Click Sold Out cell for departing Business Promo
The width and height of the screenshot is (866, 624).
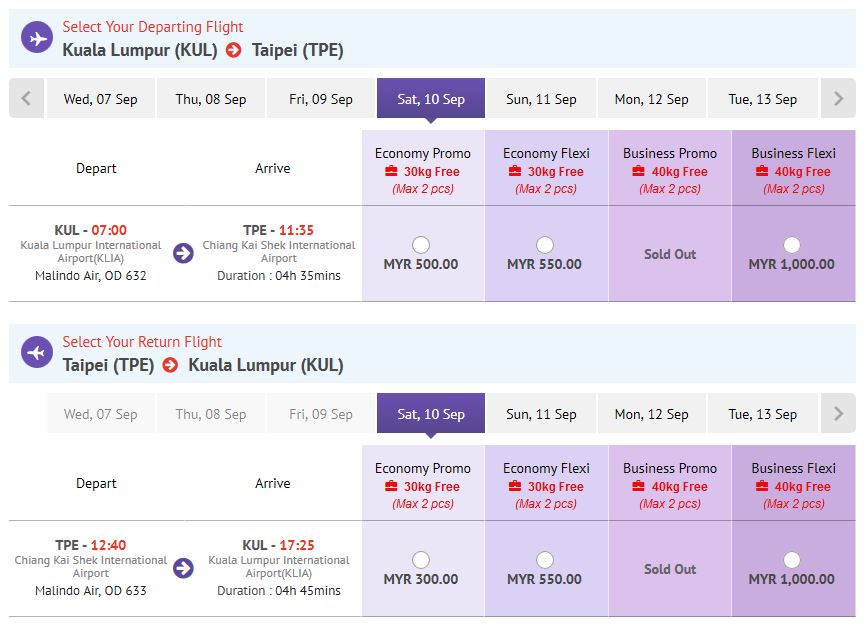coord(670,254)
